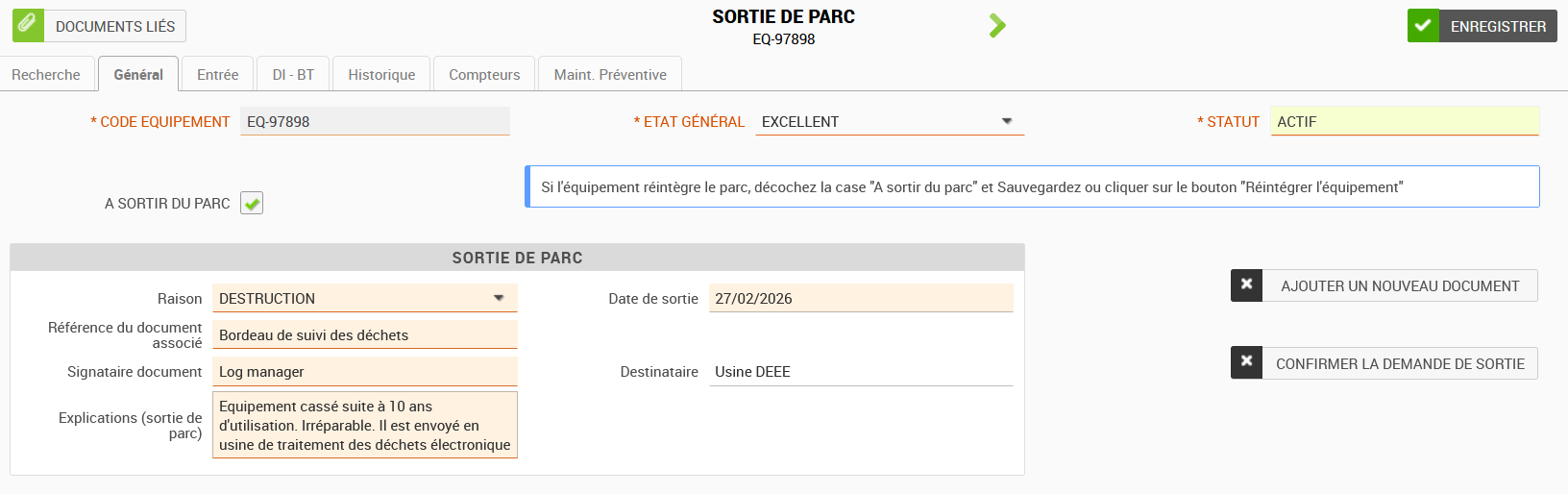Viewport: 1568px width, 494px height.
Task: Click the Date de sortie field
Action: tap(860, 299)
